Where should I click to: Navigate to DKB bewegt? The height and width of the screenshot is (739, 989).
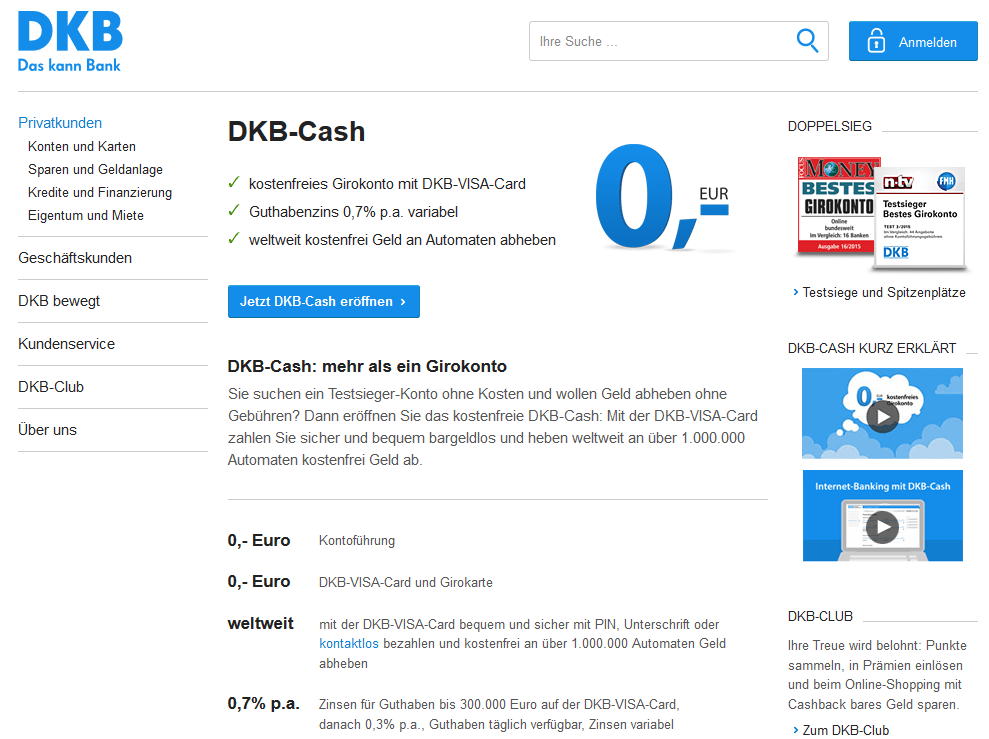coord(59,301)
